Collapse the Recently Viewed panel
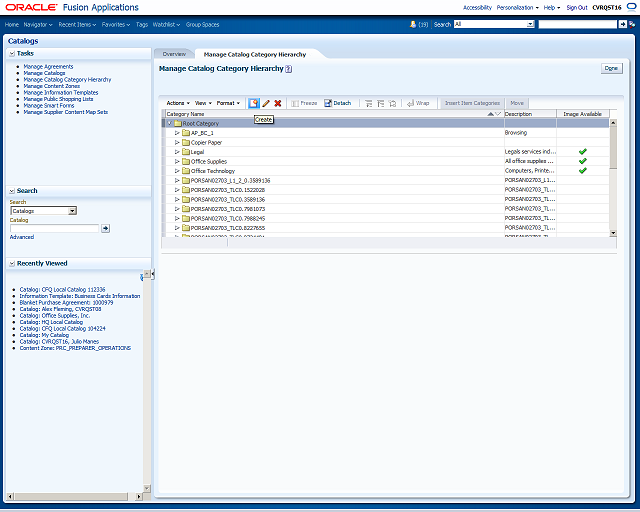Image resolution: width=640 pixels, height=512 pixels. (12, 263)
